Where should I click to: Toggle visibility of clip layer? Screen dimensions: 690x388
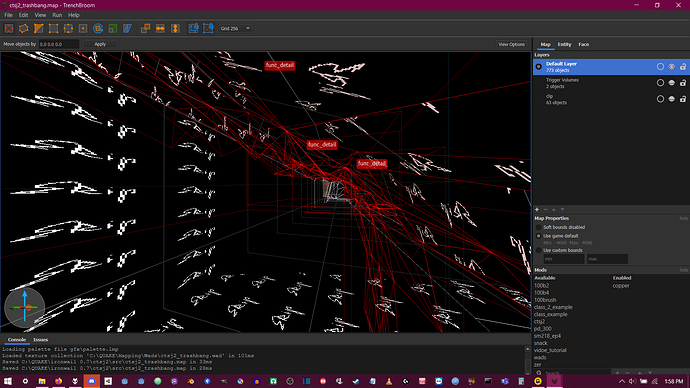click(672, 99)
